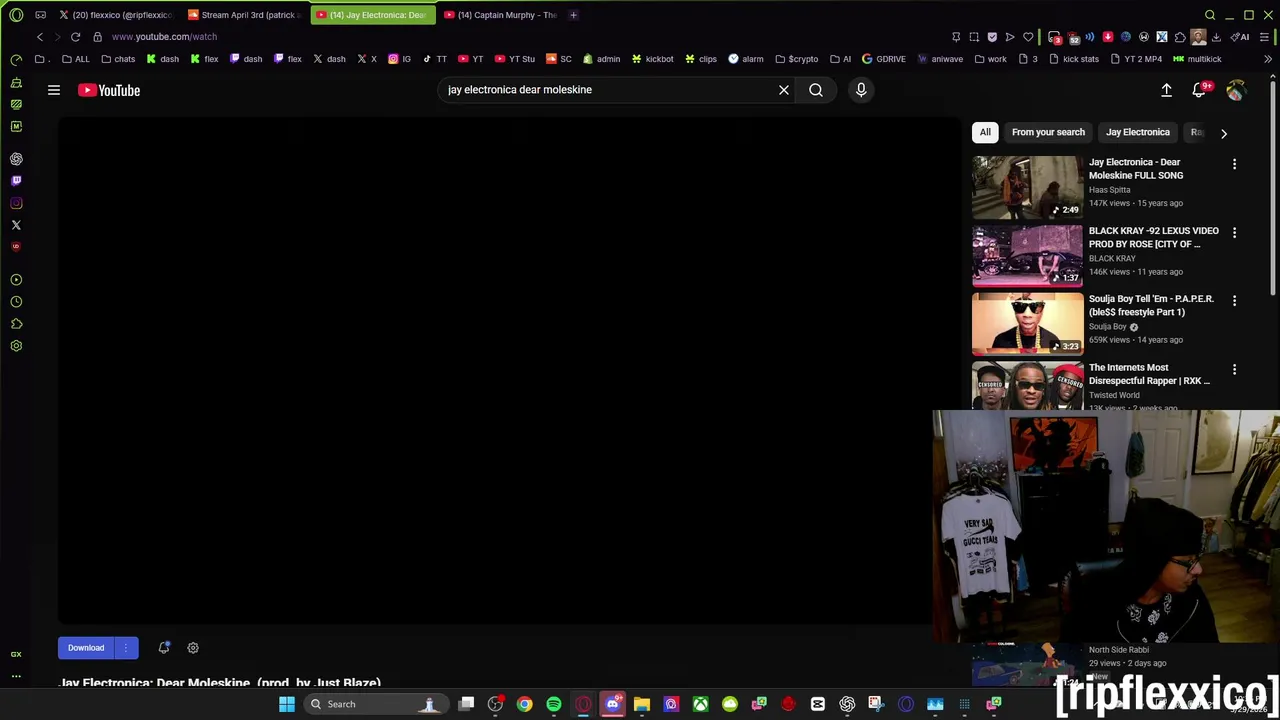Select the Jay Electronica chip
This screenshot has height=720, width=1280.
click(x=1137, y=132)
